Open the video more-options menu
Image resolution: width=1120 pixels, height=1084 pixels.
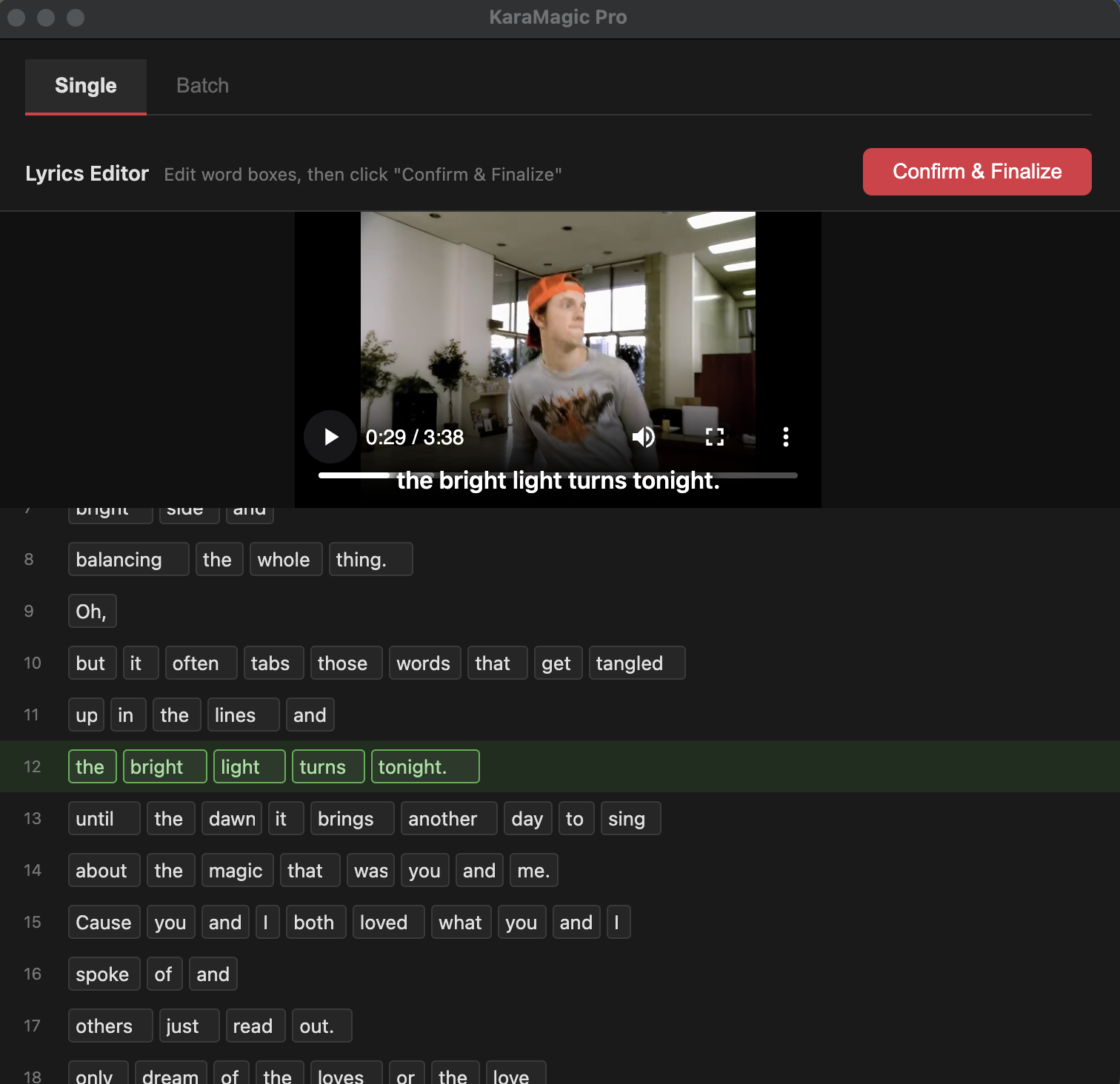click(x=786, y=437)
